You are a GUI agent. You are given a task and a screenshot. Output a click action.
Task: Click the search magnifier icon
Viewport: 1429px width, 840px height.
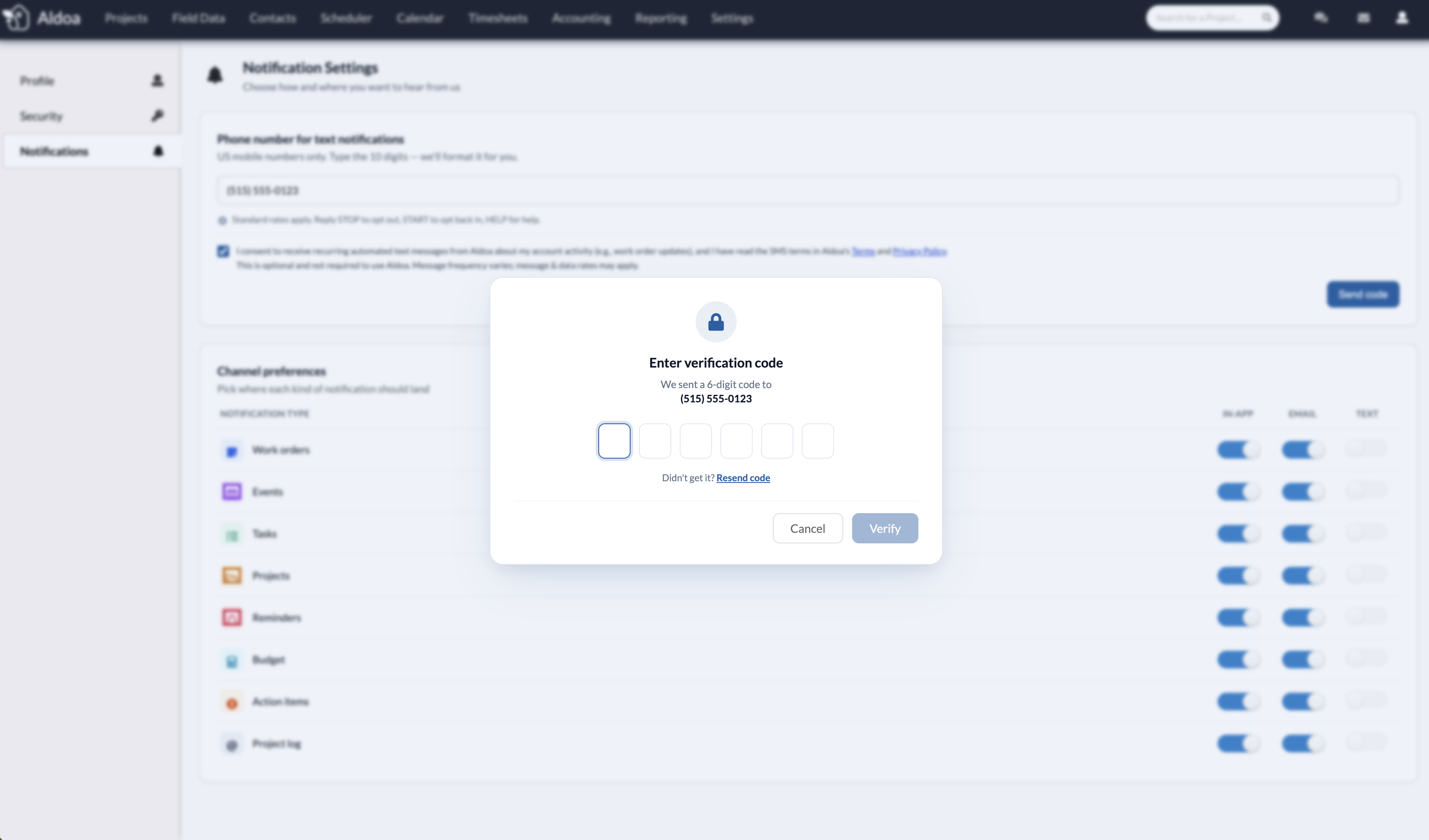(1266, 18)
